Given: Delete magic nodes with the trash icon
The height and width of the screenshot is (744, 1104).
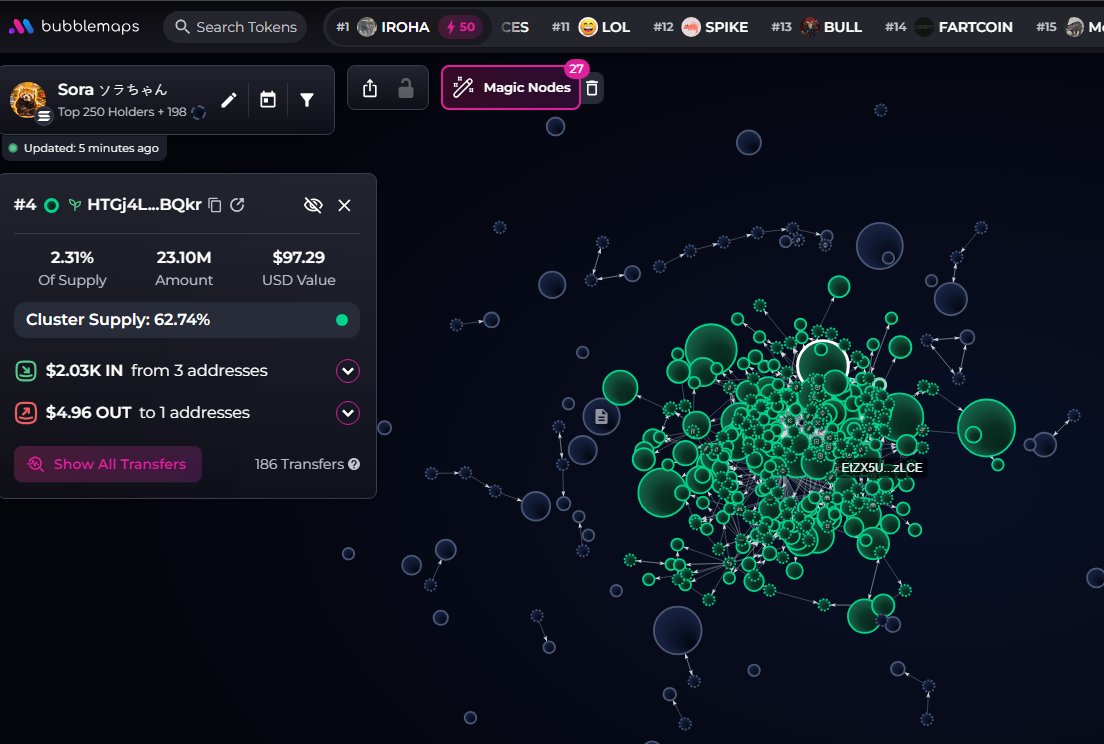Looking at the screenshot, I should click(x=592, y=88).
